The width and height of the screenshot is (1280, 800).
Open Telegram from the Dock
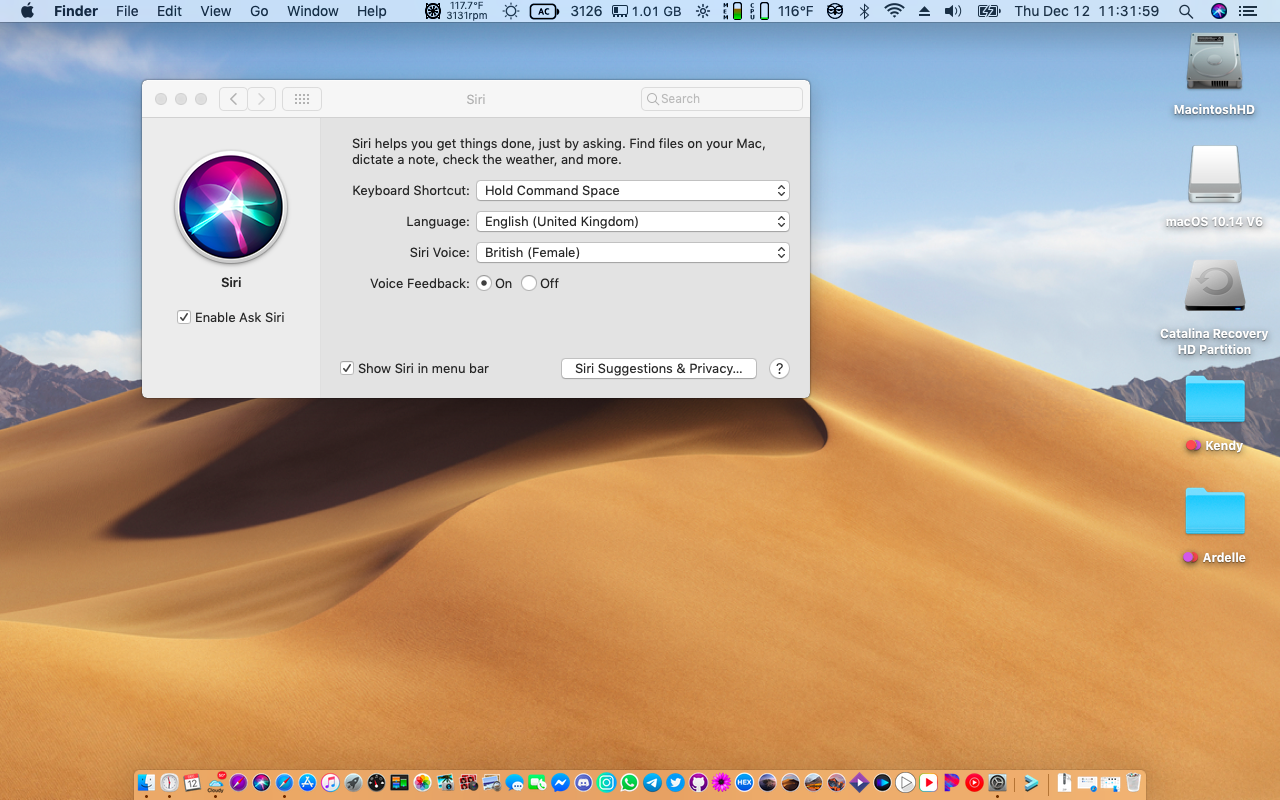pos(652,782)
